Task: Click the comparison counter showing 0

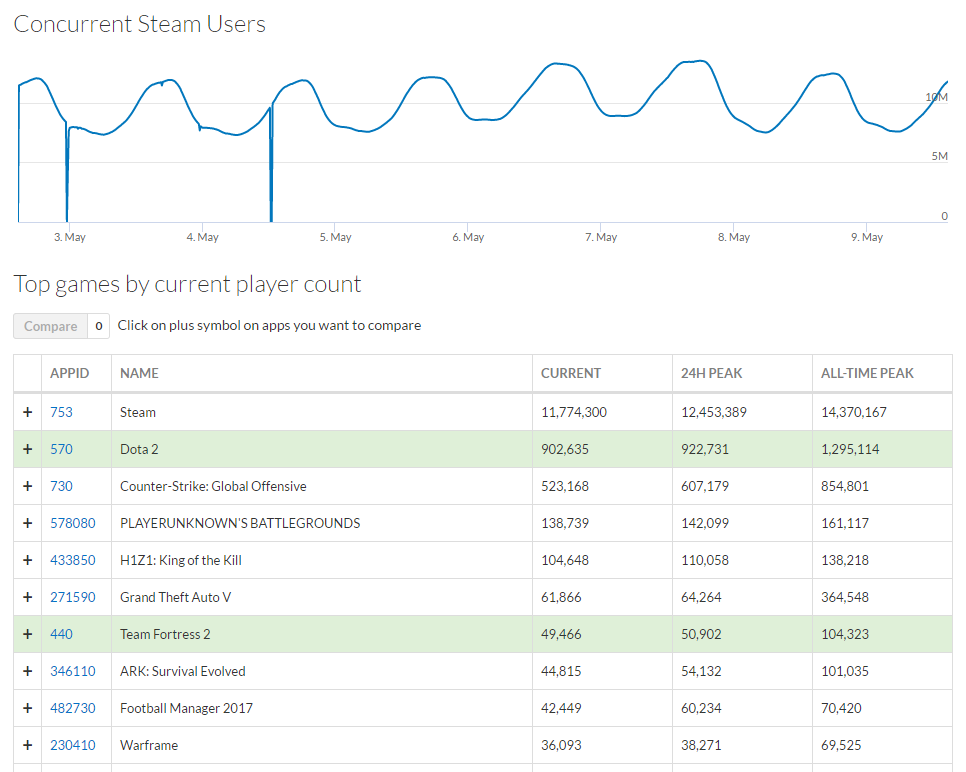Action: coord(98,326)
